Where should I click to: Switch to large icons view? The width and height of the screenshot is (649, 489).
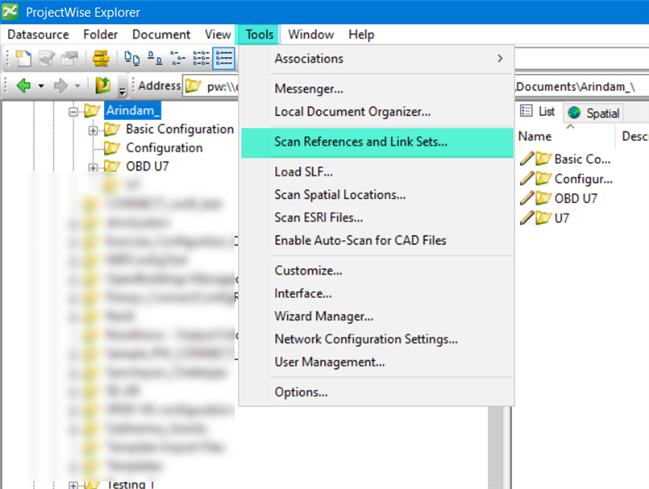(132, 58)
